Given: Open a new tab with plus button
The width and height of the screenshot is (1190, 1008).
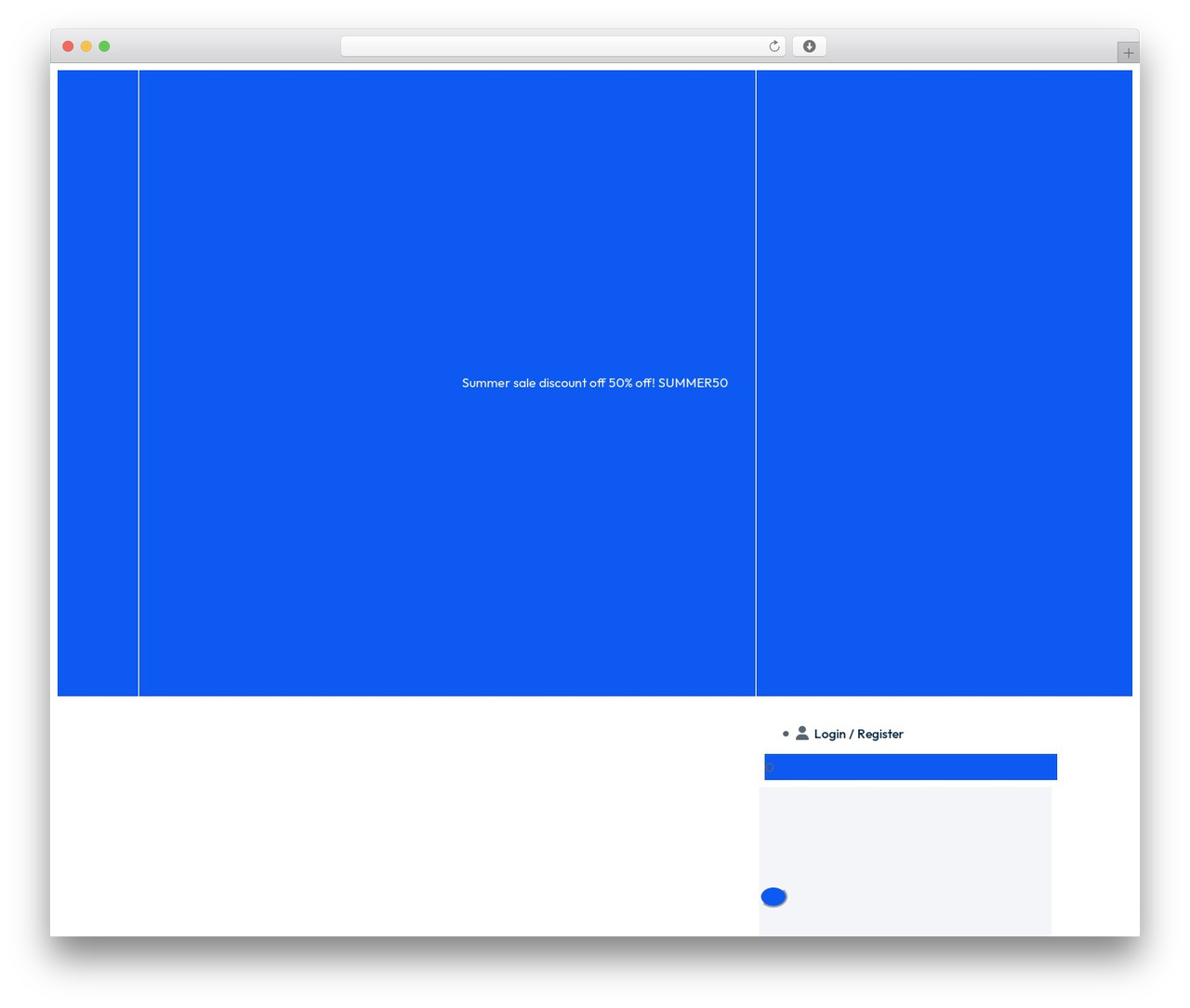Looking at the screenshot, I should 1128,53.
